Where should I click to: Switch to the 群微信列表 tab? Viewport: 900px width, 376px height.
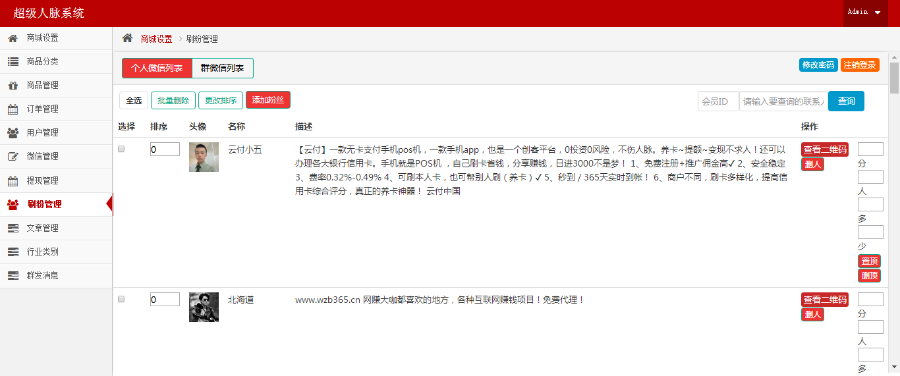tap(222, 68)
